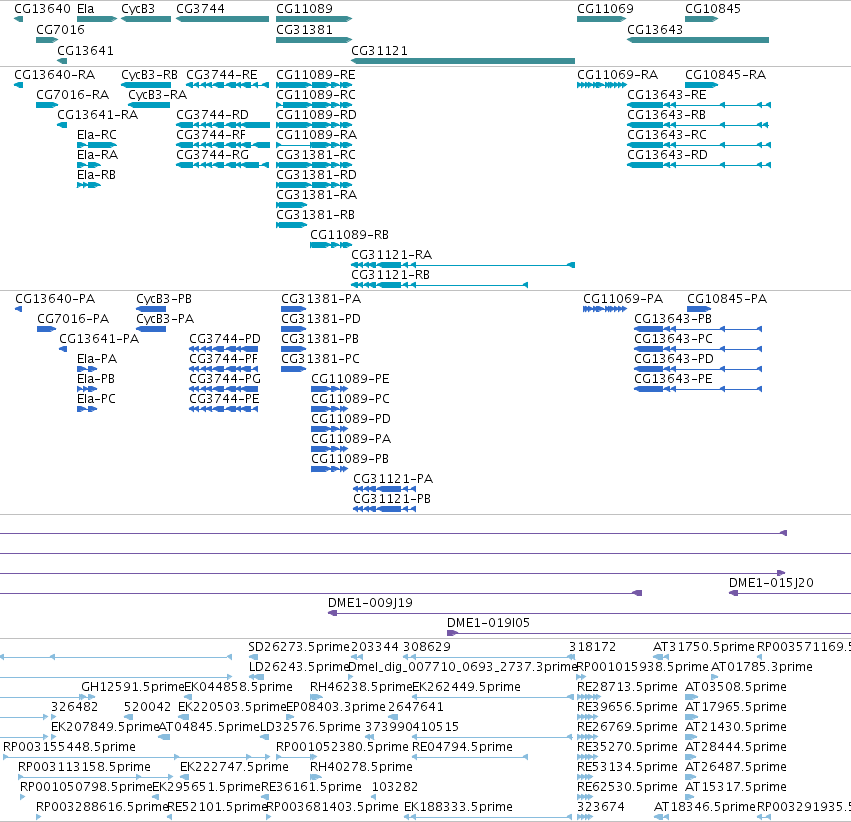
Task: Click transcript CG3744-RG
Action: [223, 165]
